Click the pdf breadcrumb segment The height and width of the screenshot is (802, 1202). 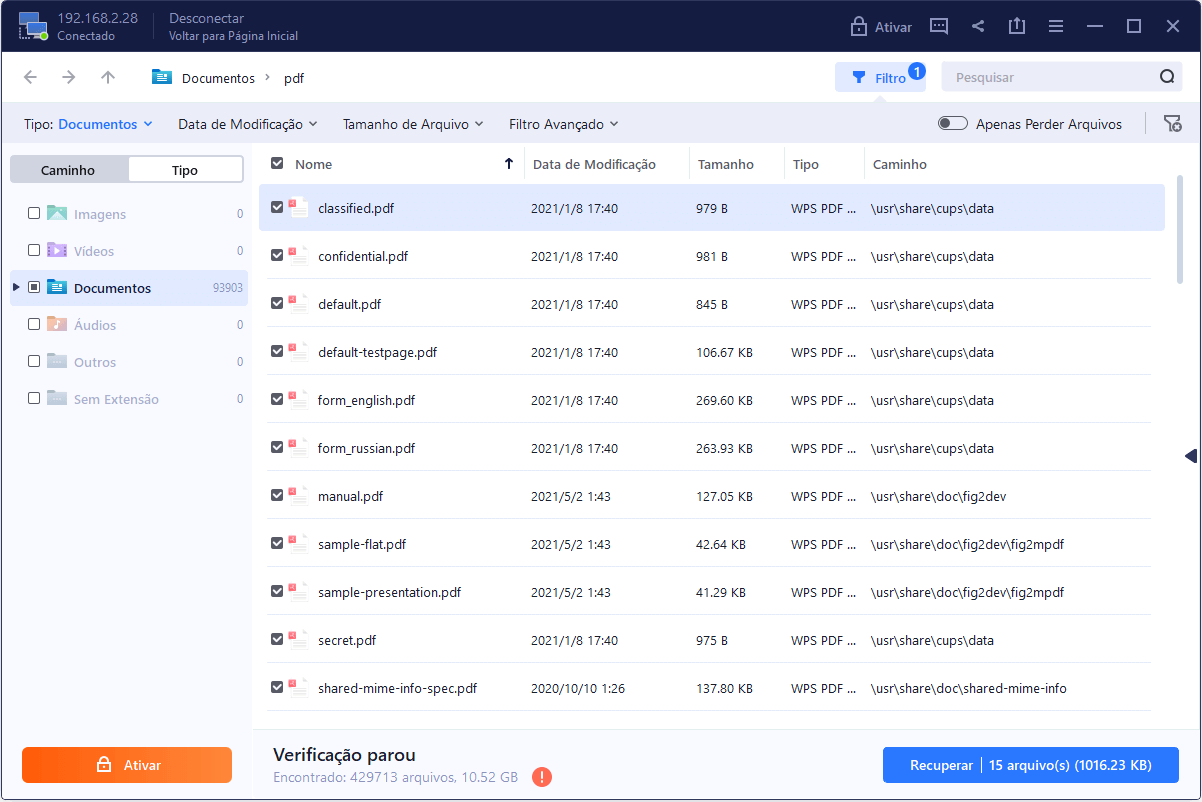click(294, 77)
